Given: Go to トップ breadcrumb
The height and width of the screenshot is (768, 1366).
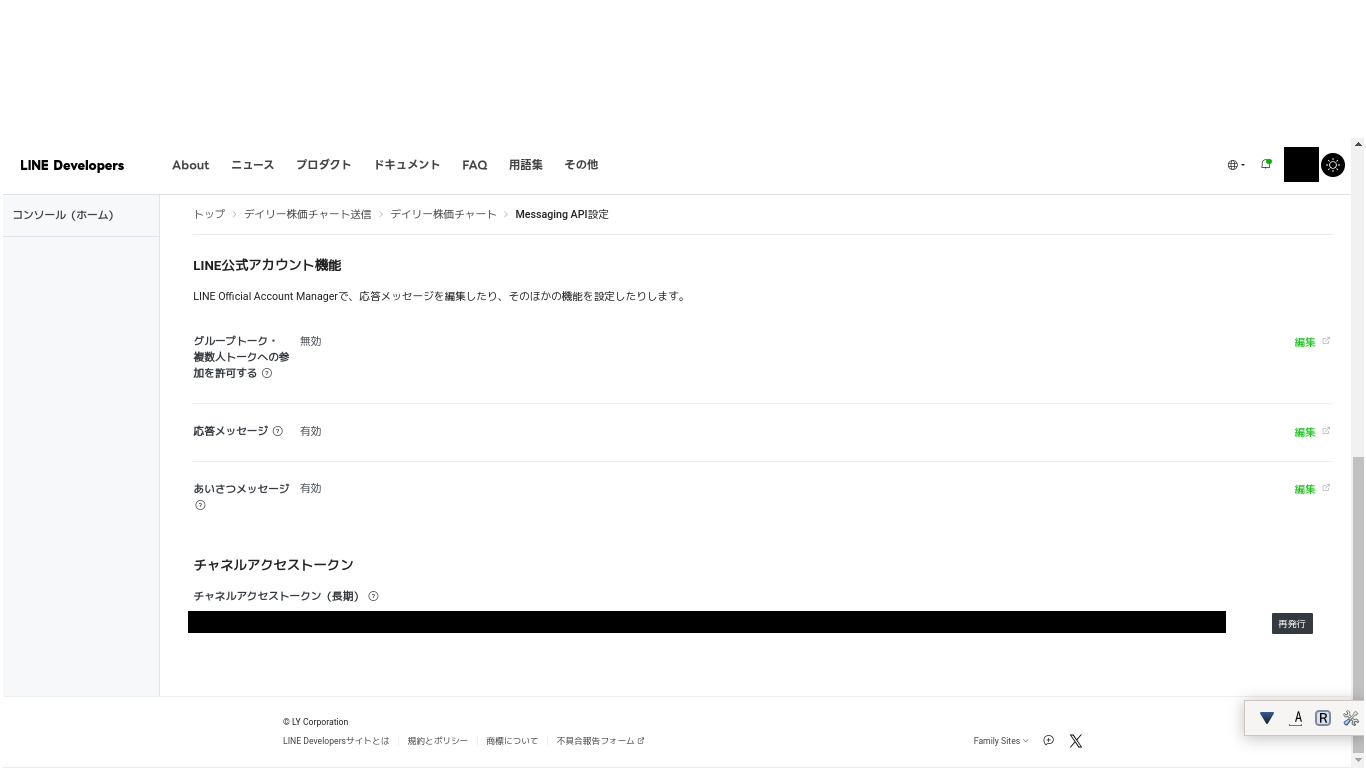Looking at the screenshot, I should pos(209,214).
